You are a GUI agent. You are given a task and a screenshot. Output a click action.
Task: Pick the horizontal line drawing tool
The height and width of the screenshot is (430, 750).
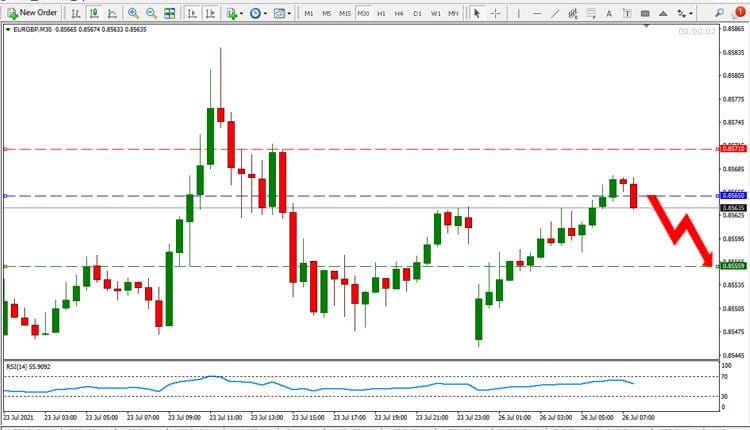[537, 13]
